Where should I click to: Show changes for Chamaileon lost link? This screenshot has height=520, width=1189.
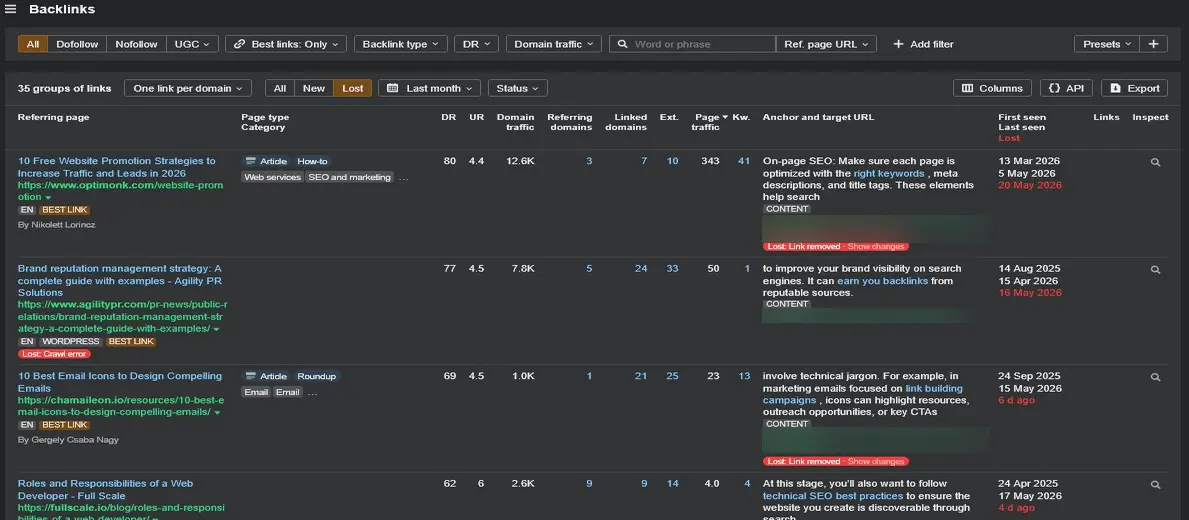(876, 462)
